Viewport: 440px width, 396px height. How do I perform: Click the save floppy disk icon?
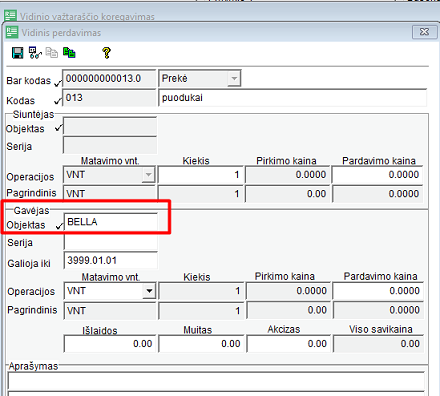tap(17, 53)
